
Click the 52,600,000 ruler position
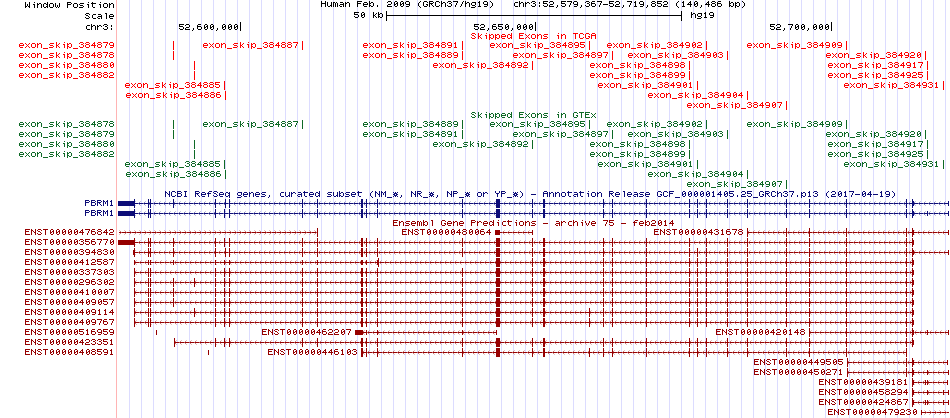tap(210, 27)
